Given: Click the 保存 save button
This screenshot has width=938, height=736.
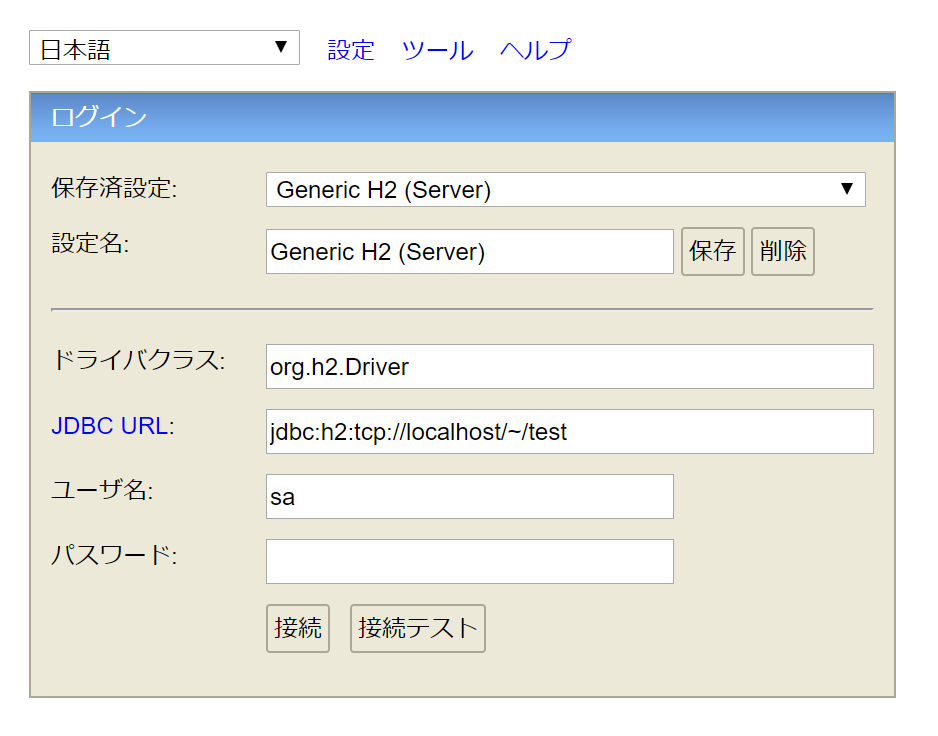Looking at the screenshot, I should (712, 251).
